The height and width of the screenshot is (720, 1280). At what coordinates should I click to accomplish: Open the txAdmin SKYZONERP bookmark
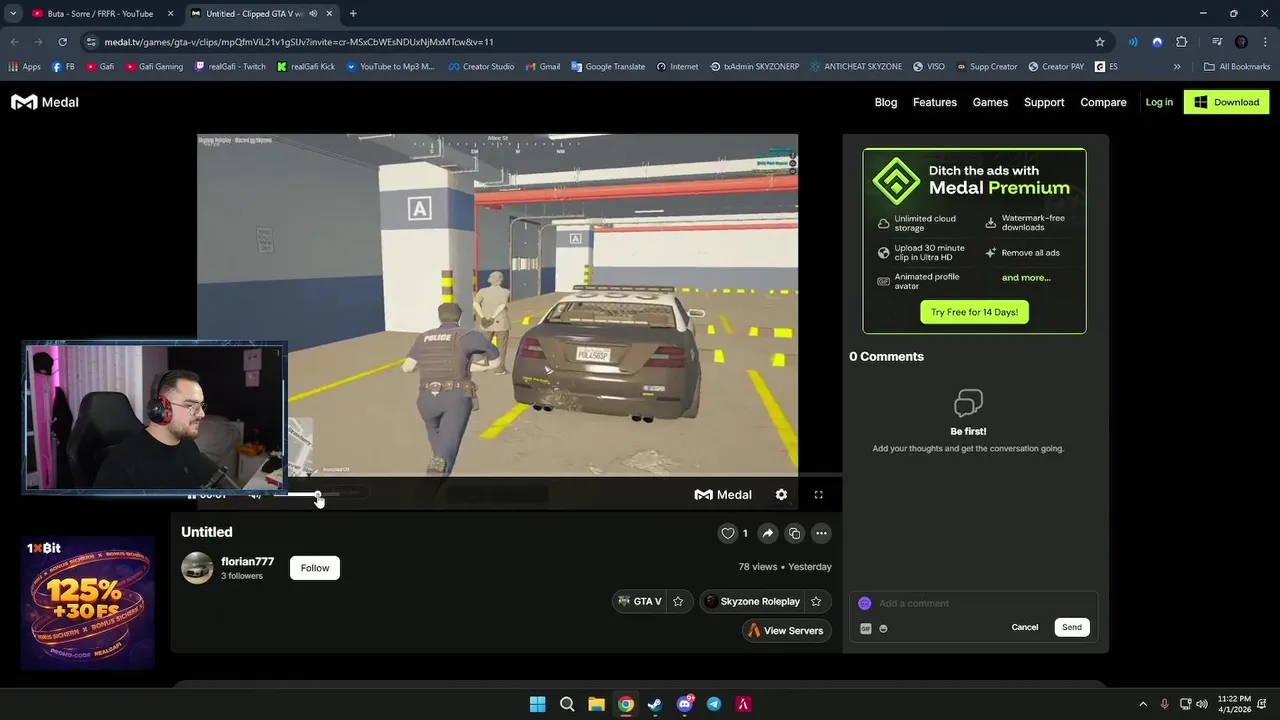(754, 67)
